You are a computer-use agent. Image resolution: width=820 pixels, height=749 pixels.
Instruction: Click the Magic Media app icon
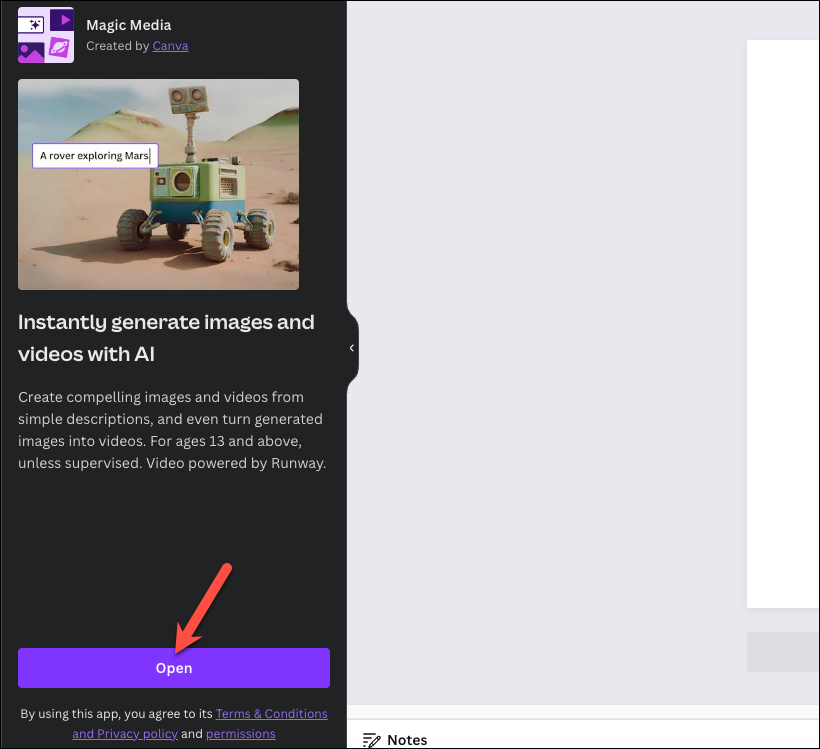click(46, 35)
